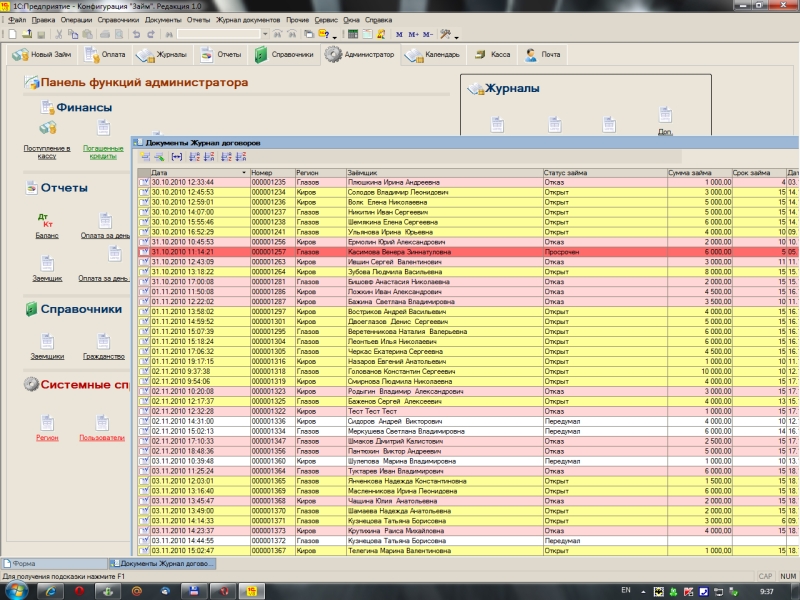Click the Поступление в кассу money icon

pyautogui.click(x=46, y=129)
